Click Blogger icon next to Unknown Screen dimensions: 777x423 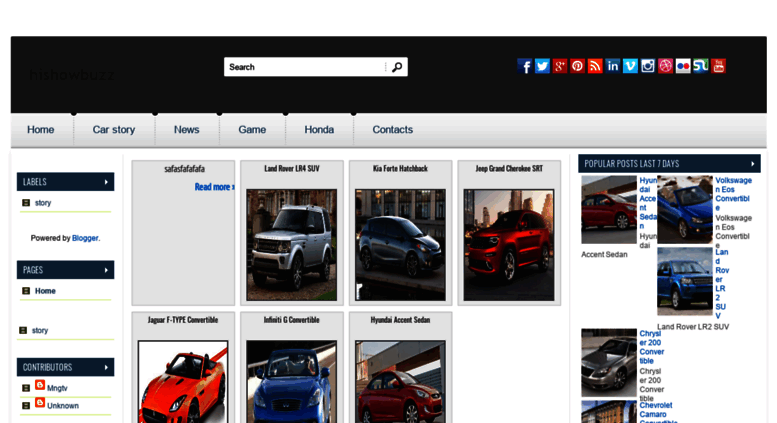[x=40, y=403]
